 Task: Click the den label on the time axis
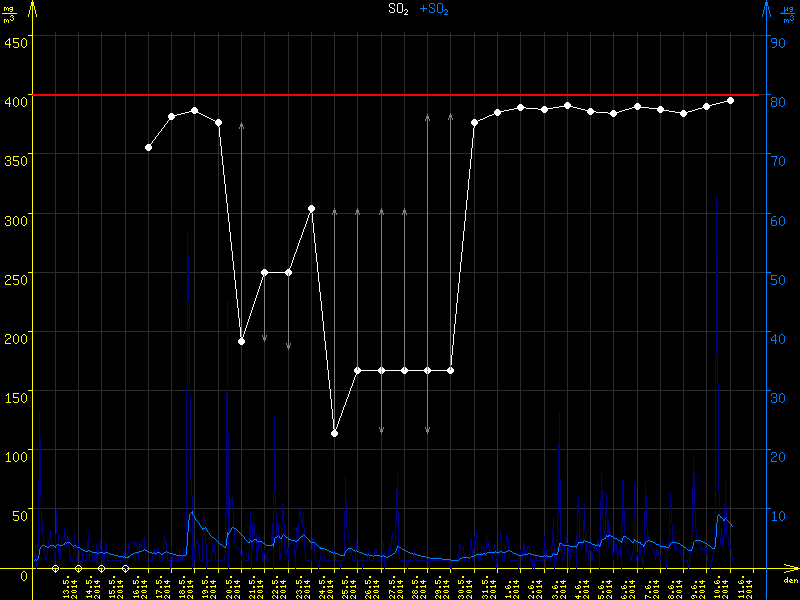pos(790,581)
